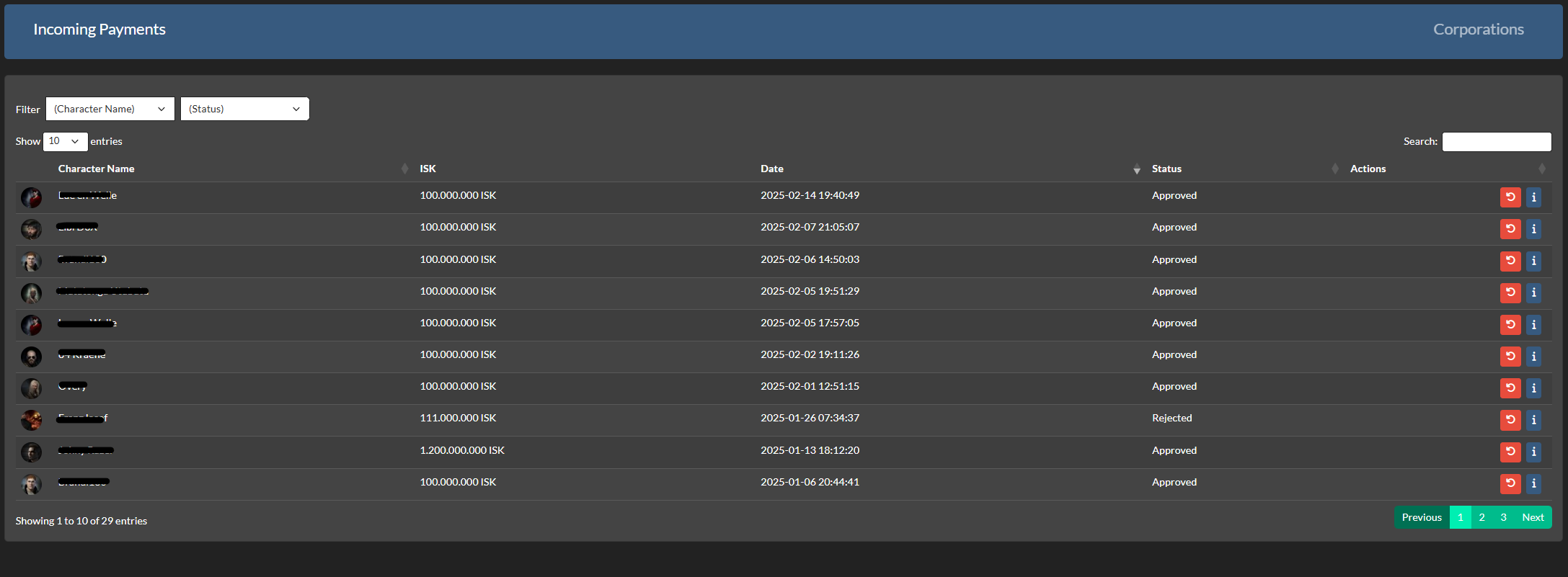Open info icon for 2025-02-06 14:50:03 payment
1568x577 pixels.
(1533, 261)
